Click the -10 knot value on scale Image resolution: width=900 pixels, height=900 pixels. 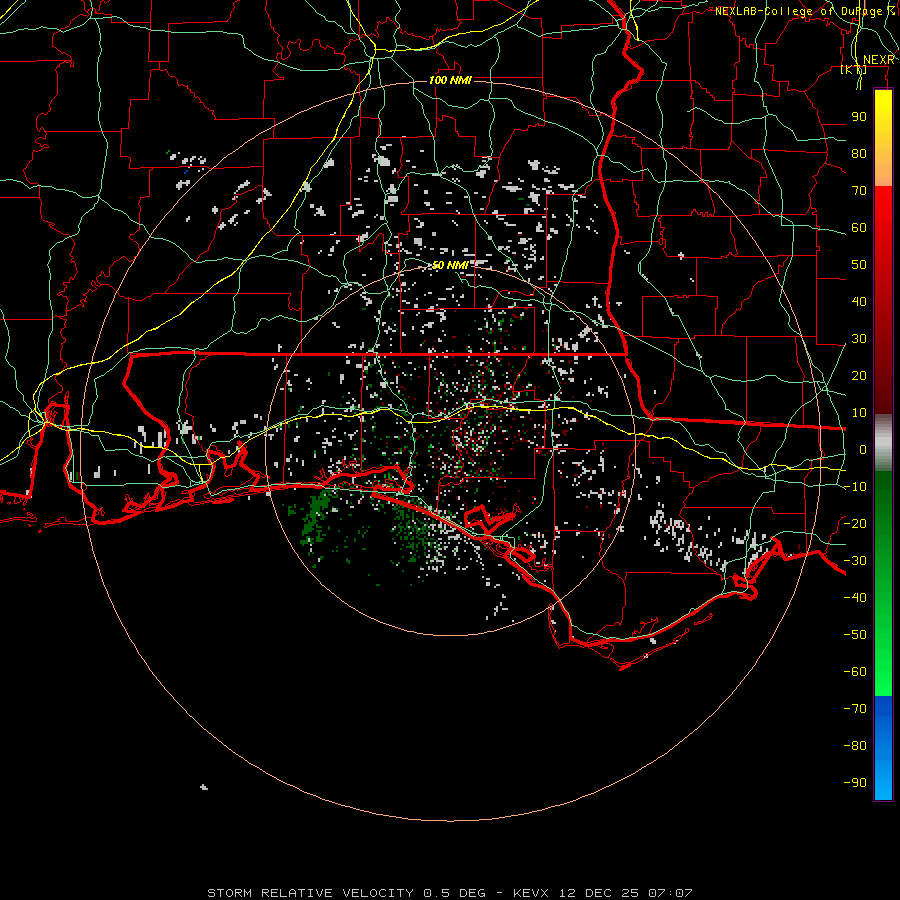pos(855,487)
